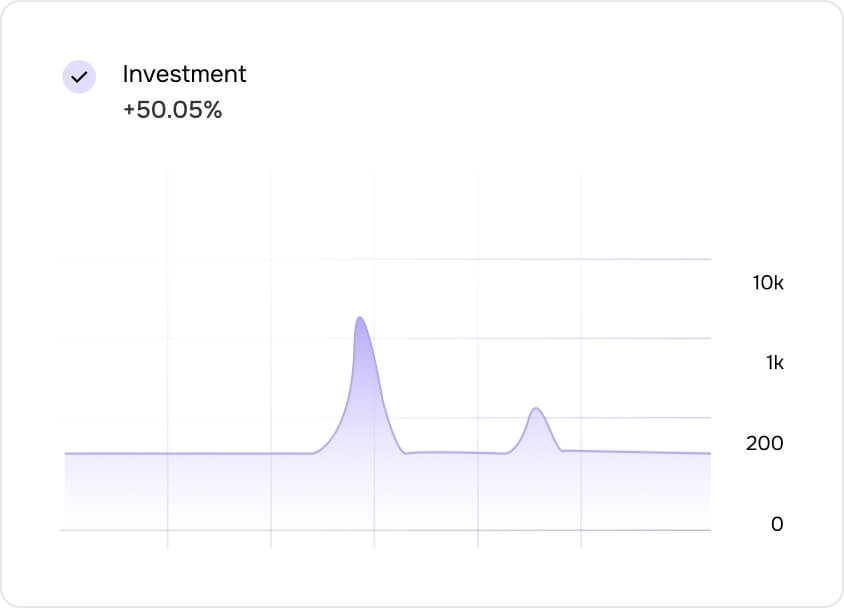Click the flat line between the two peaks
The width and height of the screenshot is (844, 608).
[455, 453]
